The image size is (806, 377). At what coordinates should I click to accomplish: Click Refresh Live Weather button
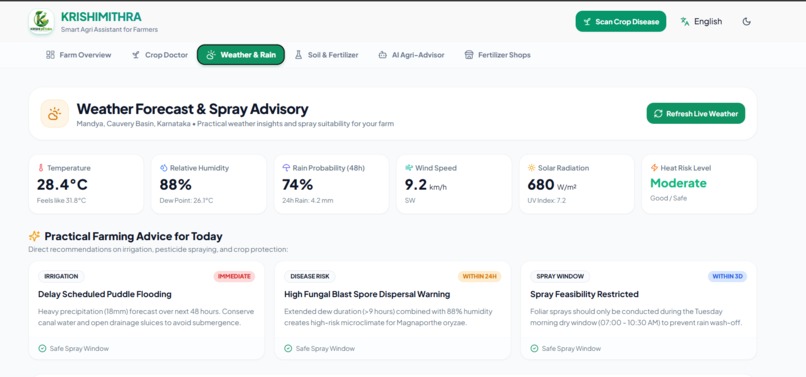click(x=695, y=114)
